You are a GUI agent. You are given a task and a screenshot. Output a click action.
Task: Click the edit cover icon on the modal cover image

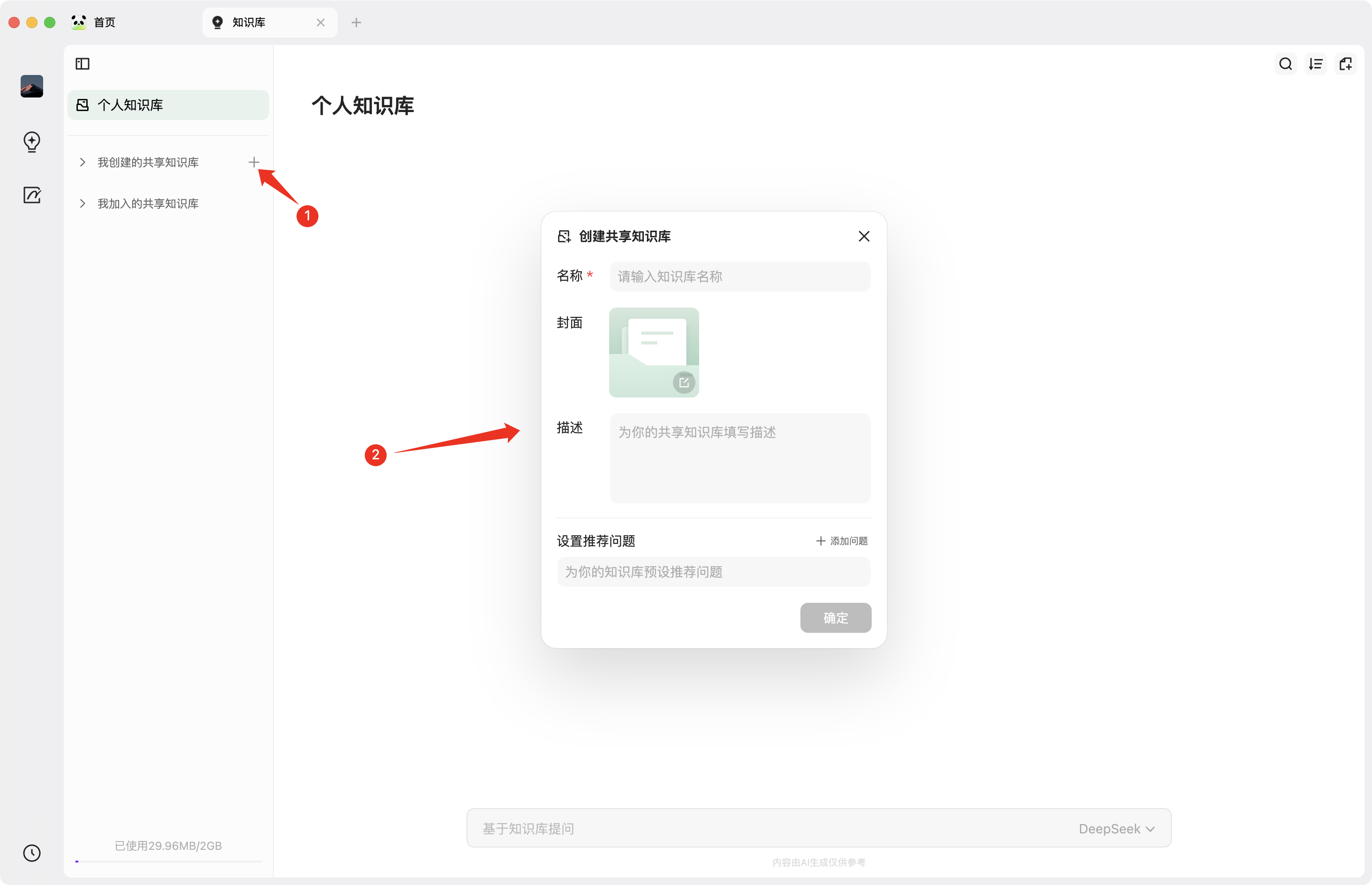tap(683, 382)
